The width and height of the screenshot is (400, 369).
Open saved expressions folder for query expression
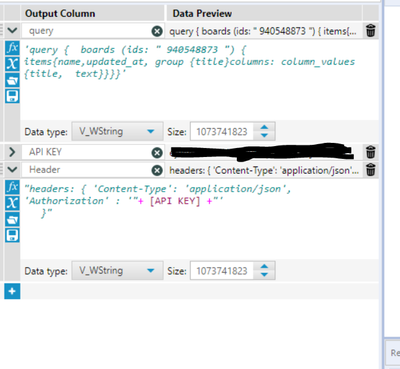click(x=12, y=80)
